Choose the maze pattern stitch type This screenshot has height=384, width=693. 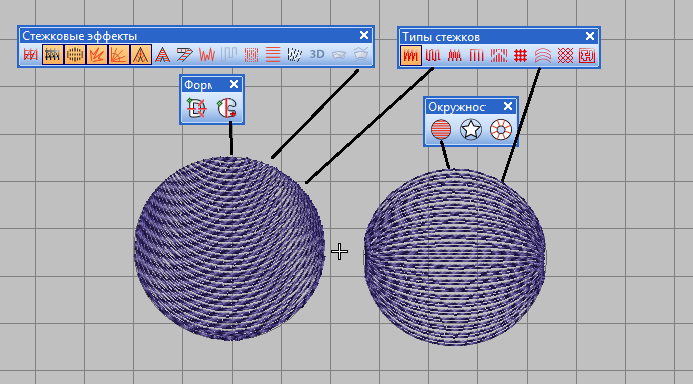[x=587, y=55]
